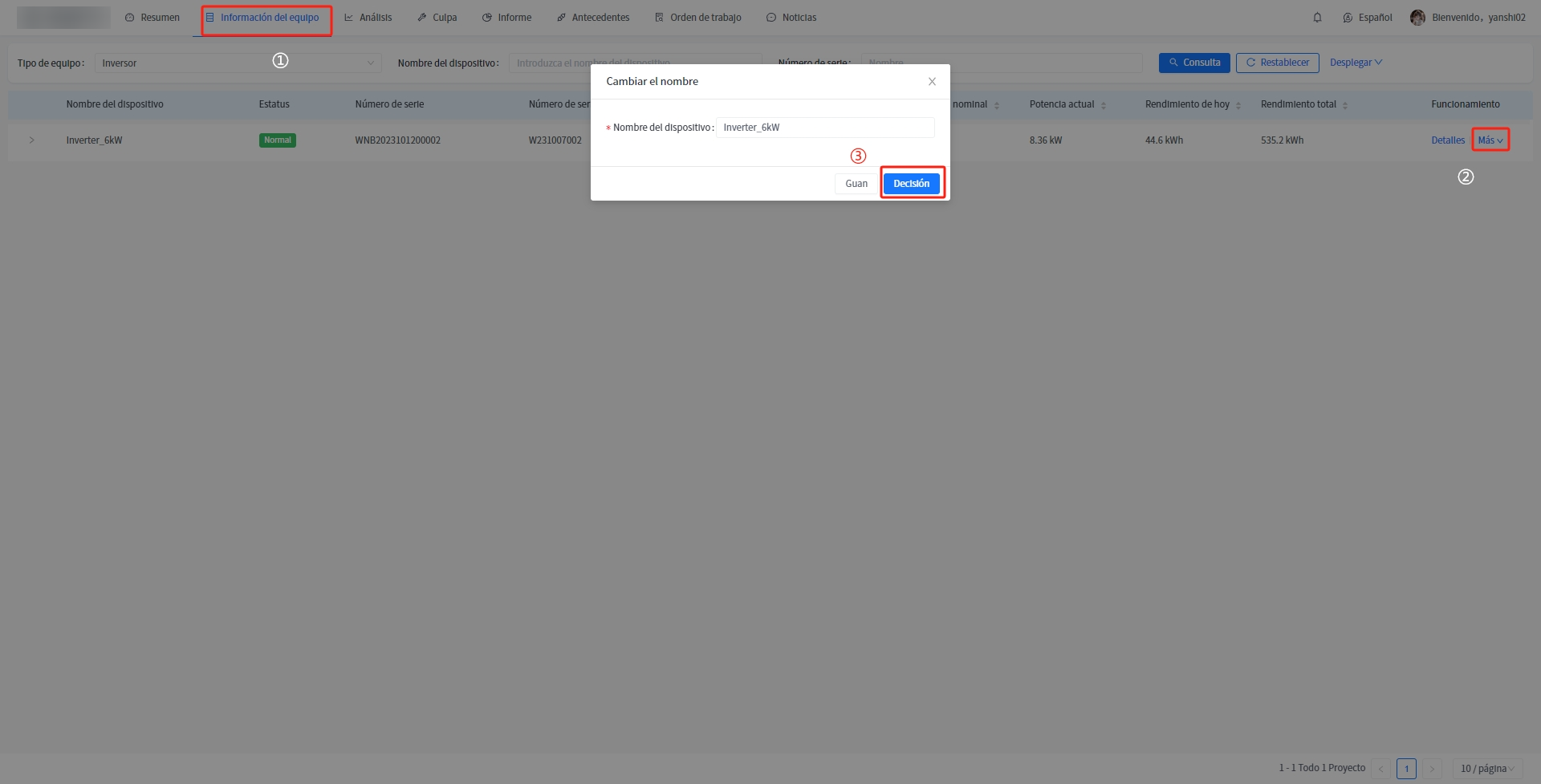Click the Estatus column header
Image resolution: width=1541 pixels, height=784 pixels.
[x=274, y=104]
